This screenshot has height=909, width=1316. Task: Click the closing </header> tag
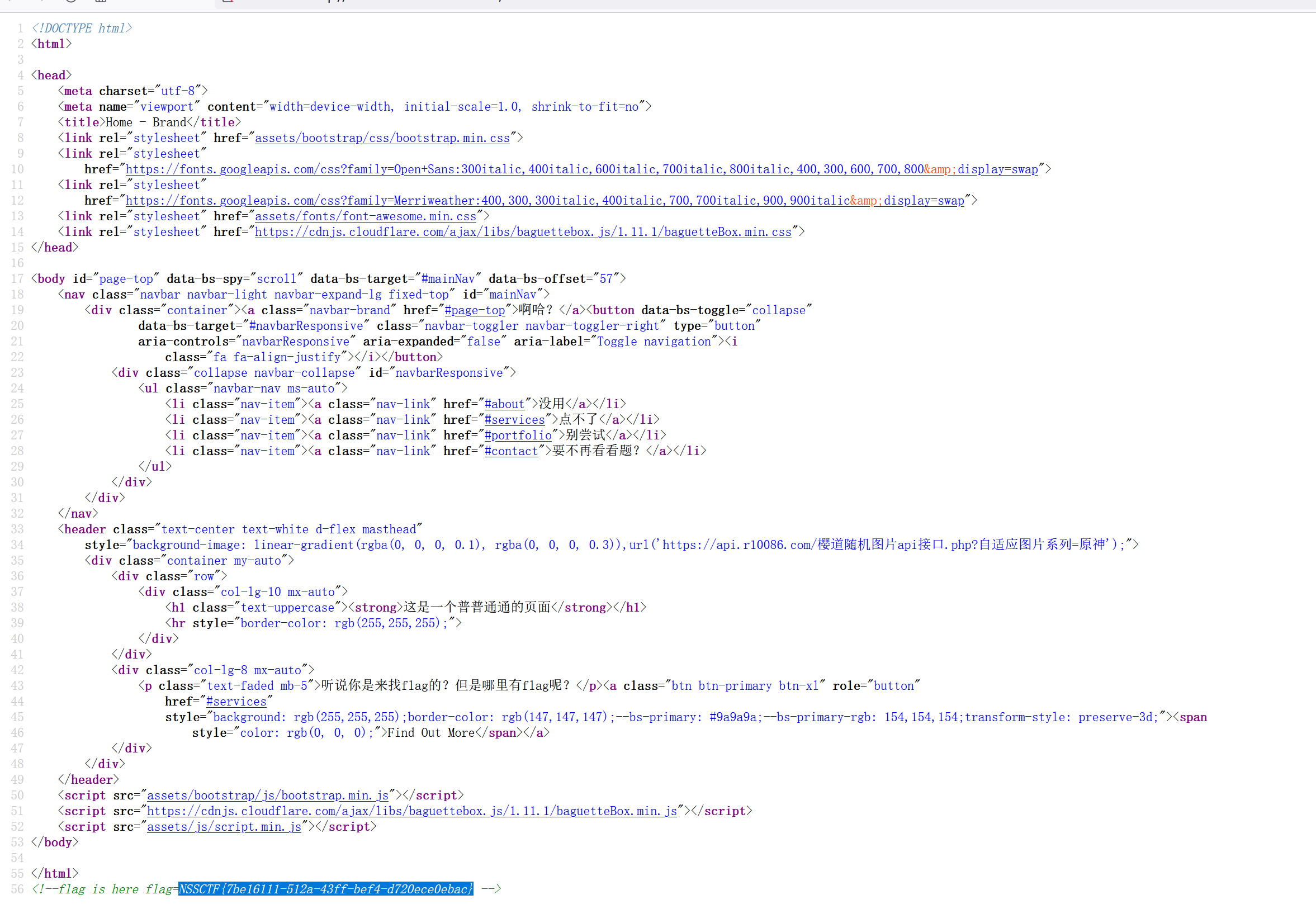88,780
